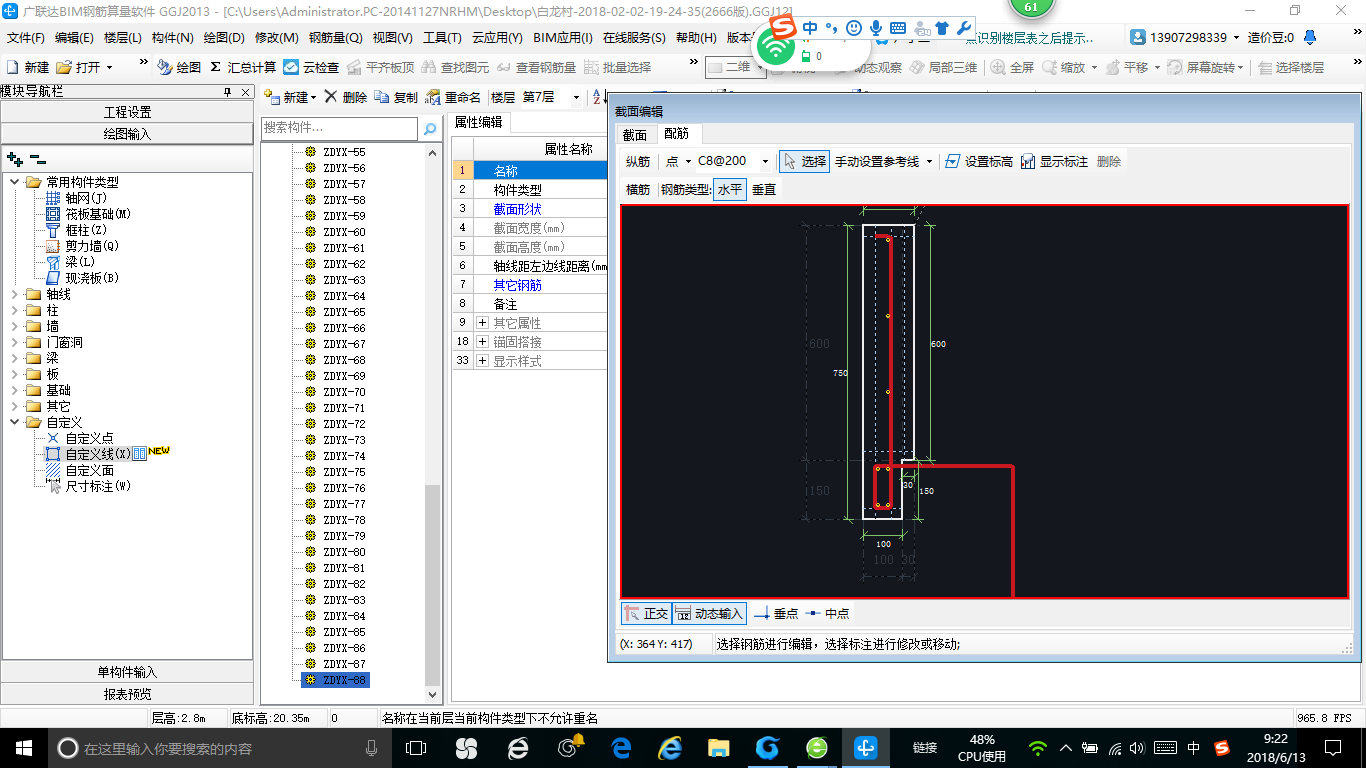Click the 单构件输入 panel button
This screenshot has width=1366, height=768.
pos(127,672)
